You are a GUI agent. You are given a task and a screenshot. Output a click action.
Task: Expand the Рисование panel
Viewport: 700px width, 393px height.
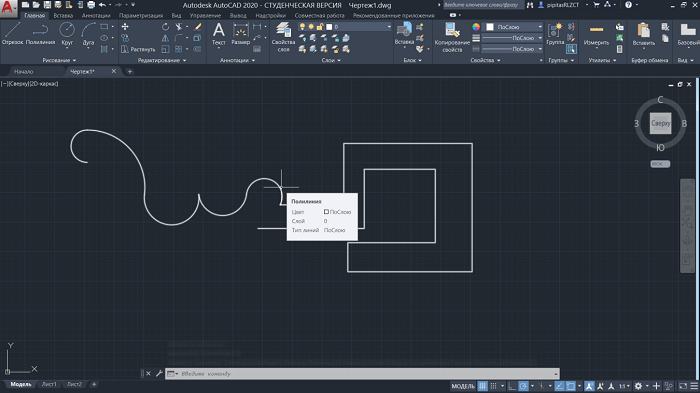tap(59, 60)
